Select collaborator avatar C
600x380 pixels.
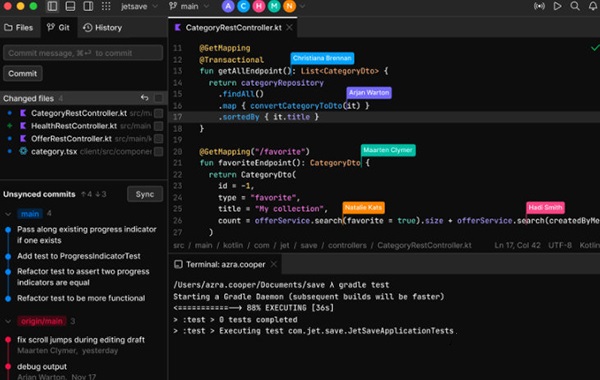(244, 6)
